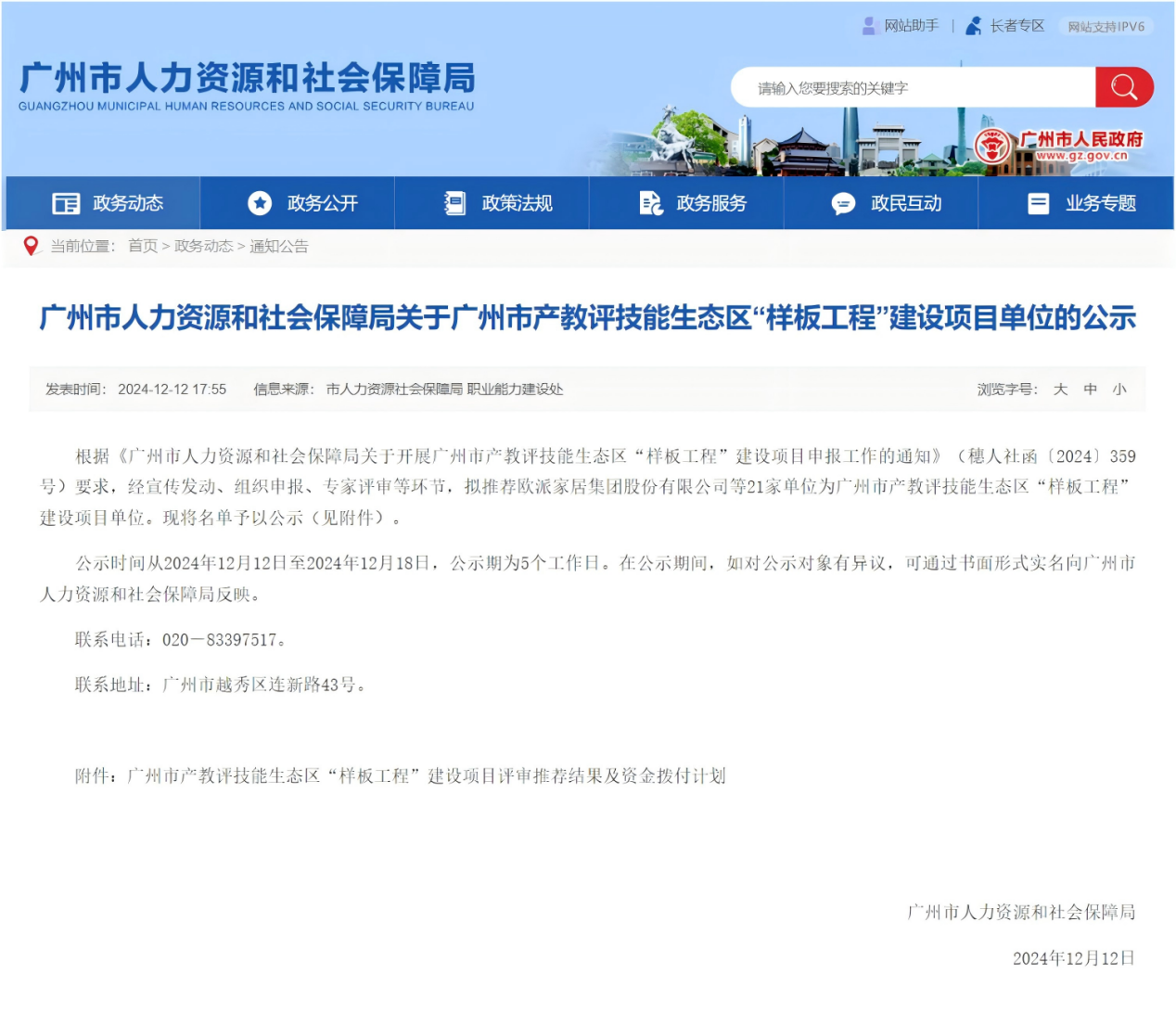
Task: Set browsing font size to 中
Action: [x=1091, y=390]
